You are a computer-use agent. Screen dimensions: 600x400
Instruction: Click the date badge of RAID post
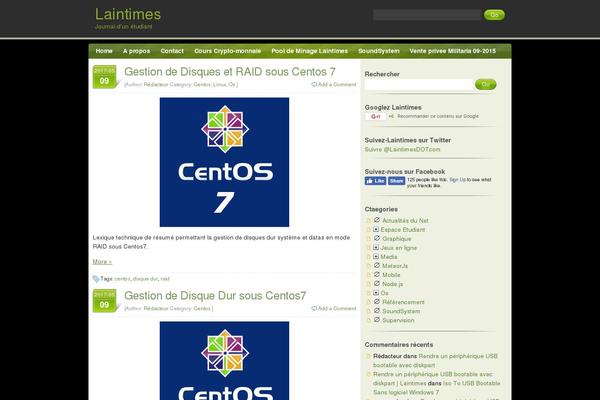pyautogui.click(x=104, y=77)
